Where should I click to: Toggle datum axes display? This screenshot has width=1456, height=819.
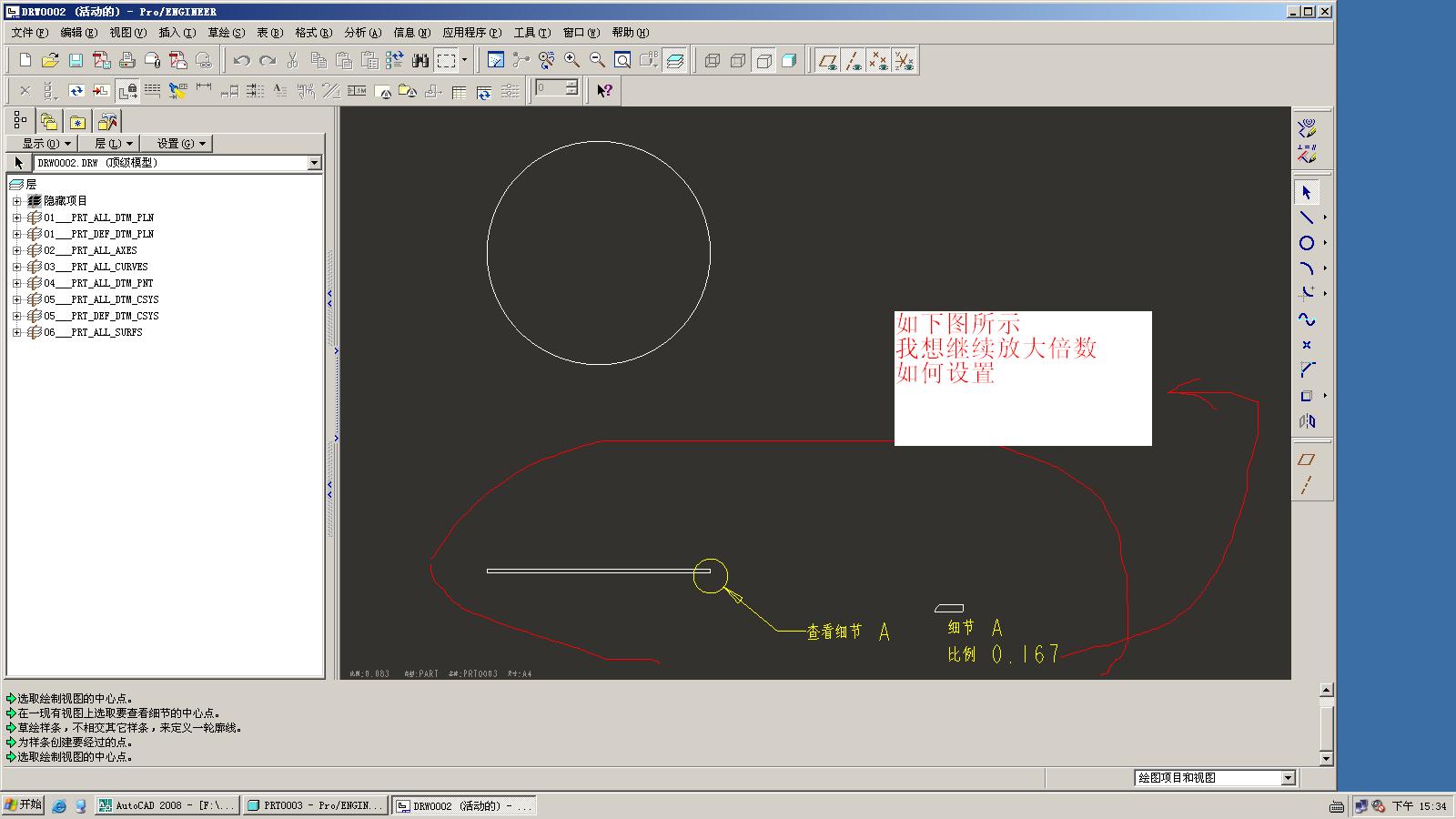(x=853, y=61)
